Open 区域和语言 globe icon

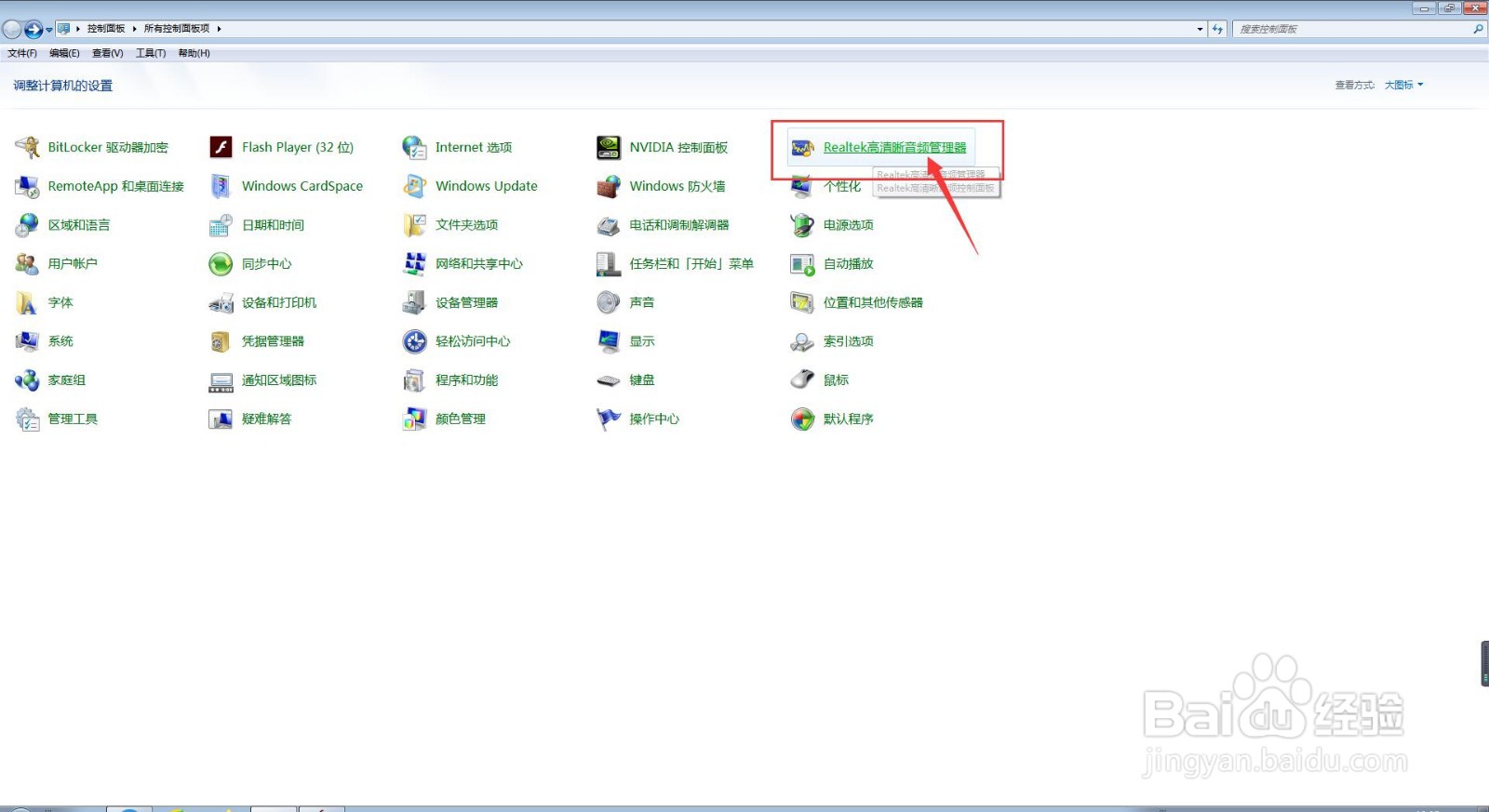point(28,225)
